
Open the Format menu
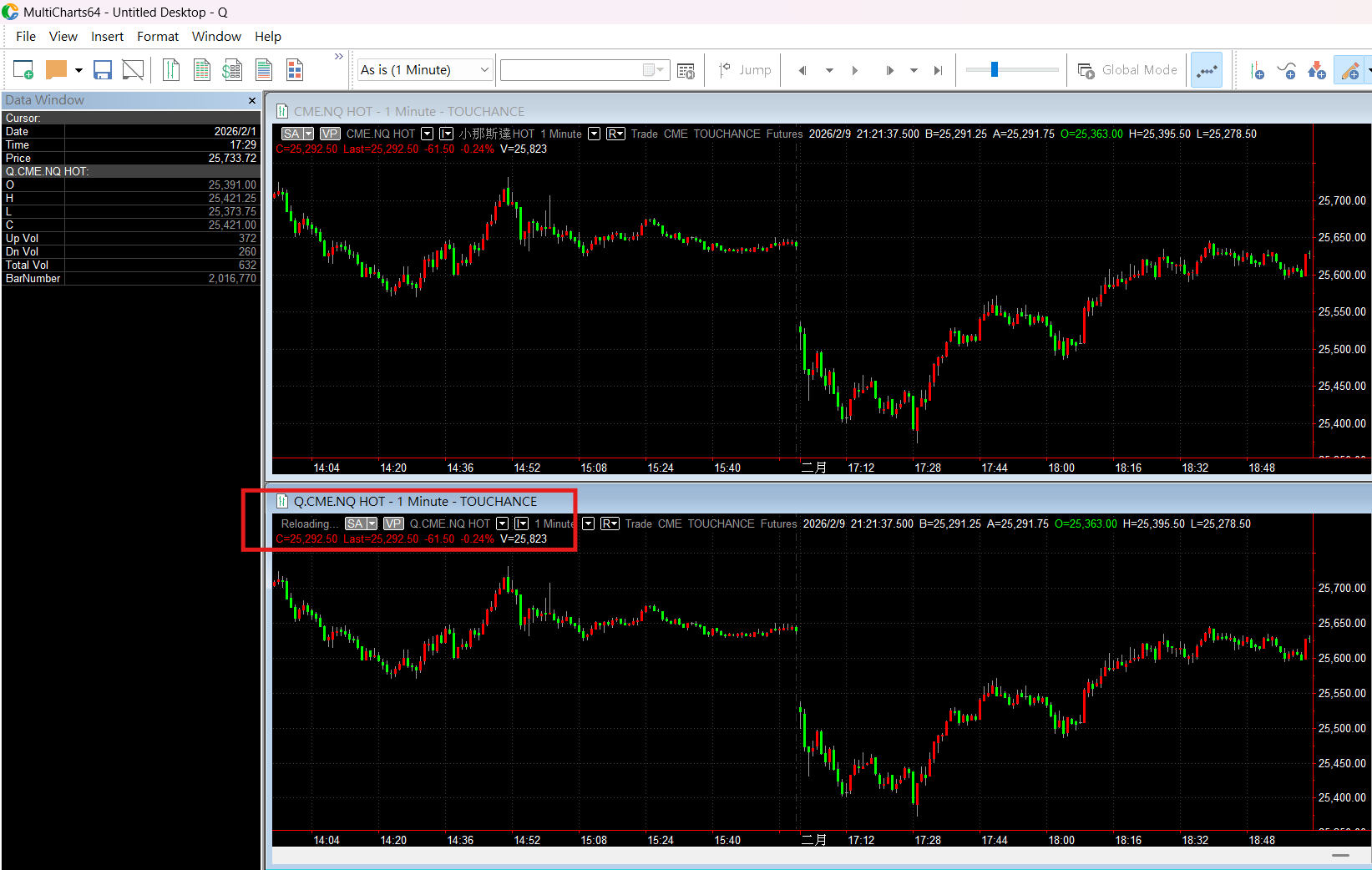pos(158,37)
